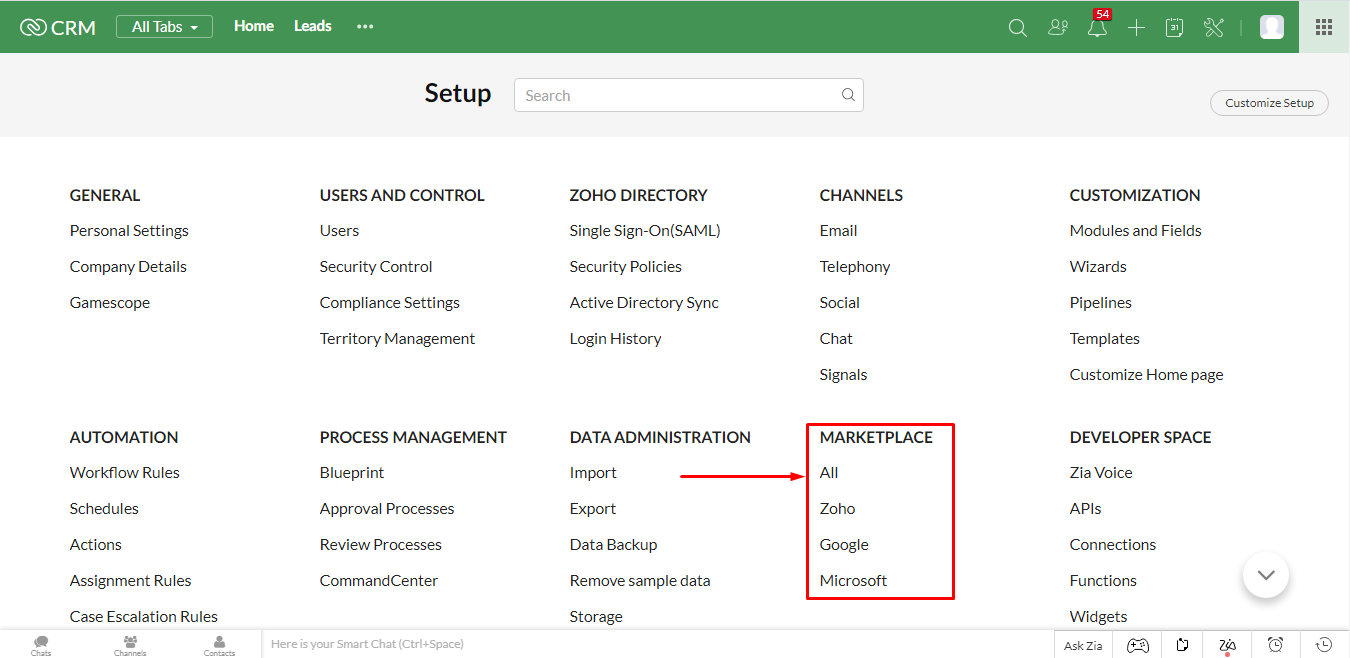Open Telephony settings
The image size is (1350, 658).
tap(855, 267)
